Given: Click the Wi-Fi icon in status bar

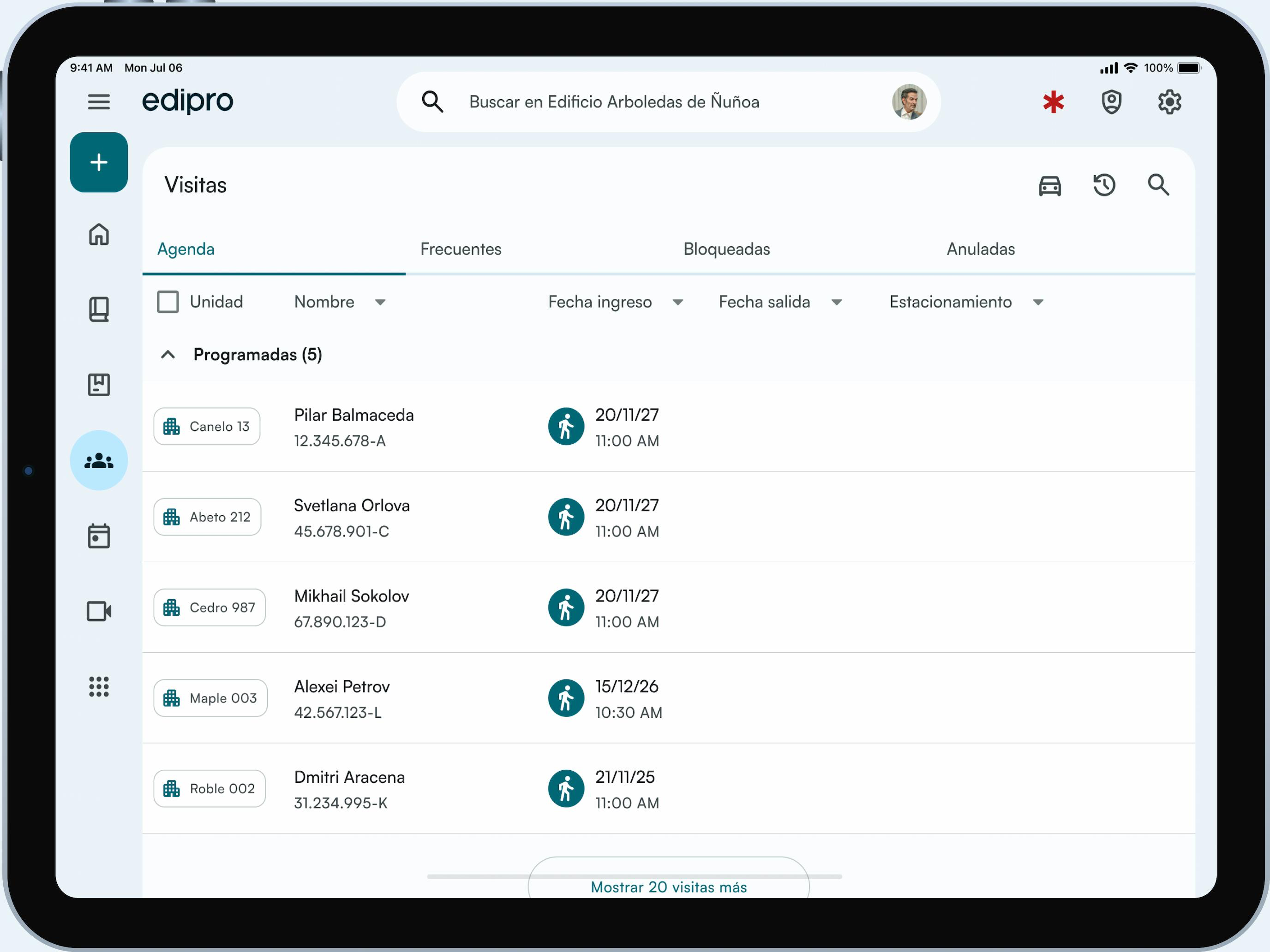Looking at the screenshot, I should pos(1131,68).
